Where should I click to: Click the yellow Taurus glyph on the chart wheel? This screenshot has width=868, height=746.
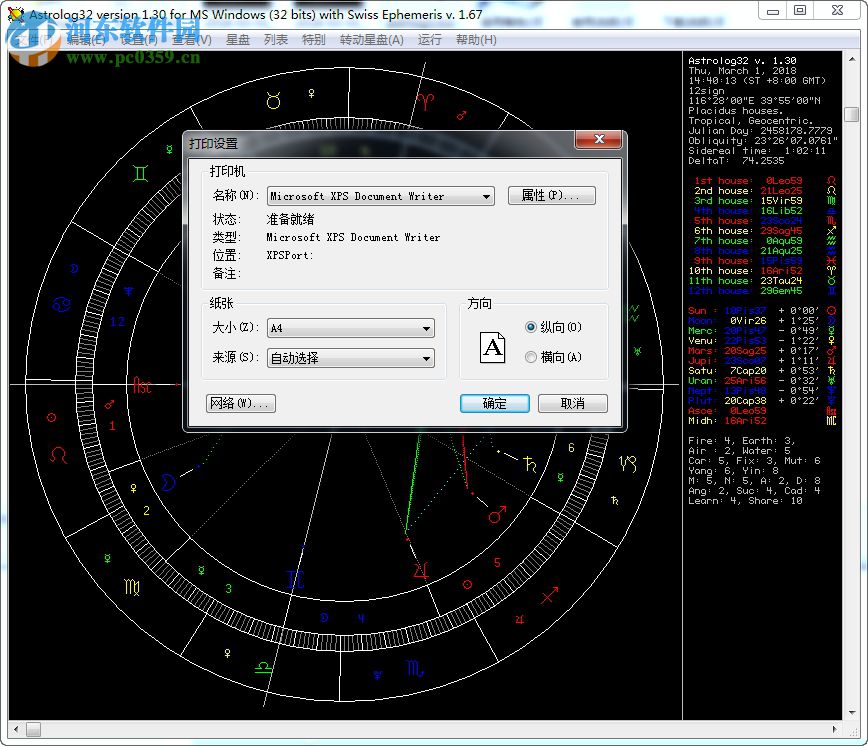click(x=273, y=100)
